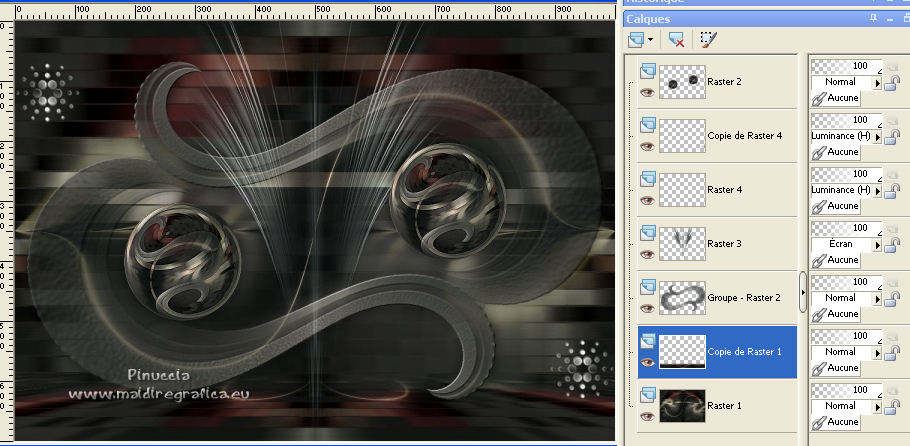The image size is (910, 446).
Task: Click the new raster layer icon
Action: [x=637, y=39]
